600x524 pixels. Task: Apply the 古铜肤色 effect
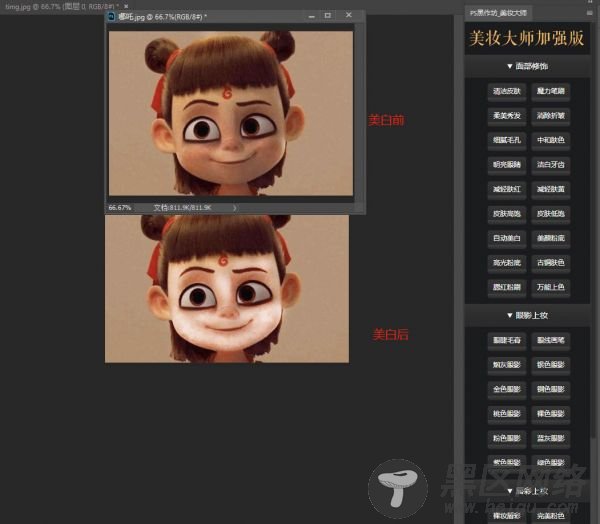[x=551, y=263]
